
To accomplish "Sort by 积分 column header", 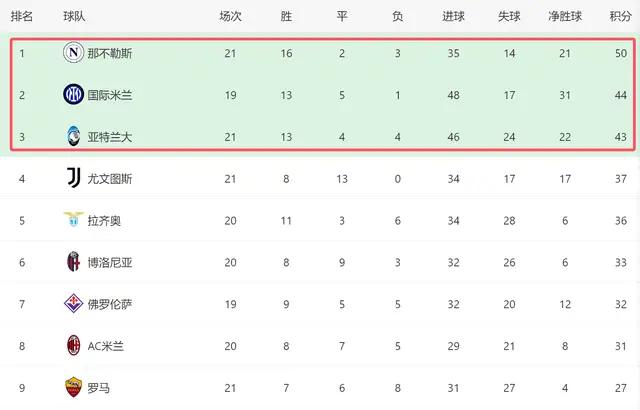I will (621, 17).
